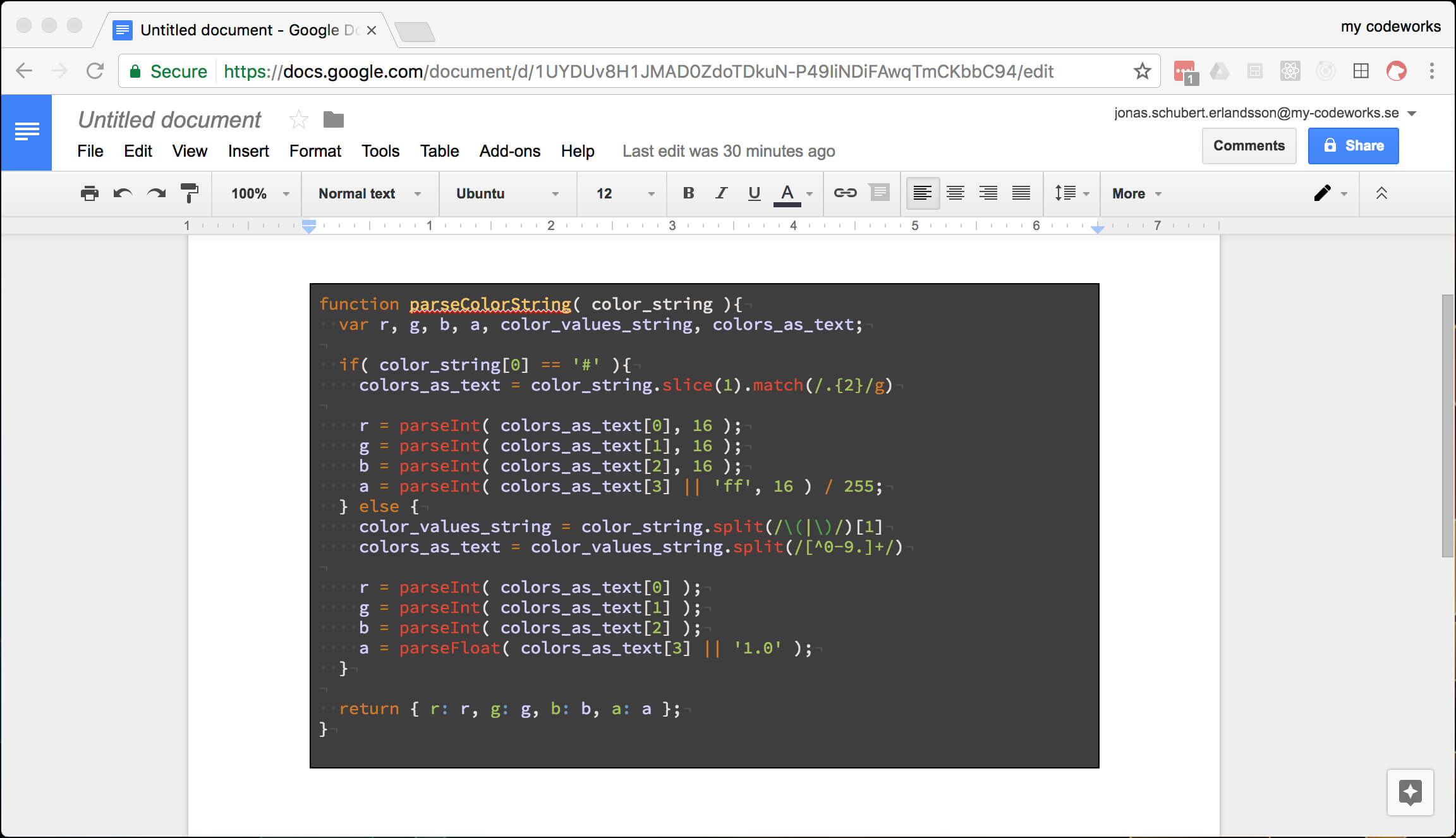Toggle underline formatting
This screenshot has height=838, width=1456.
(x=754, y=193)
